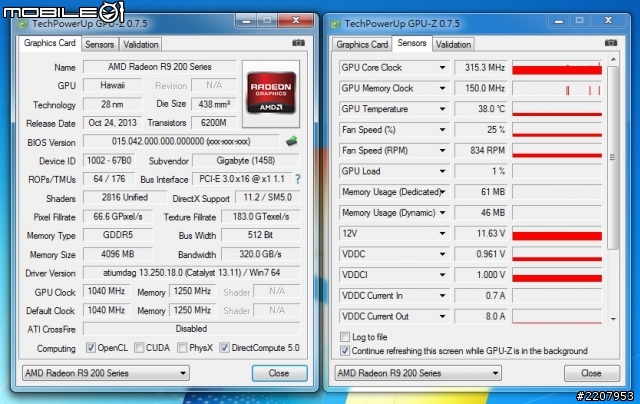The height and width of the screenshot is (404, 640).
Task: Open the Fan Speed (%) sensor dropdown
Action: tap(442, 130)
